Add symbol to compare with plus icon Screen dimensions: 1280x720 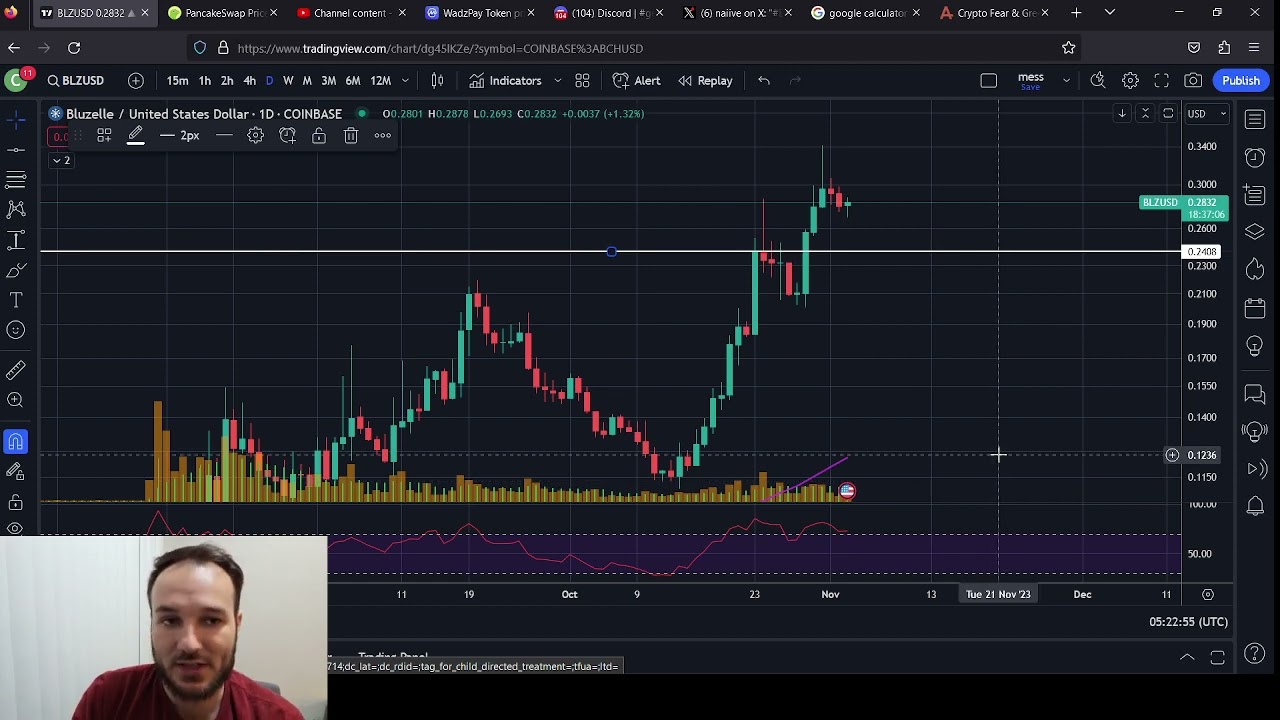(136, 80)
